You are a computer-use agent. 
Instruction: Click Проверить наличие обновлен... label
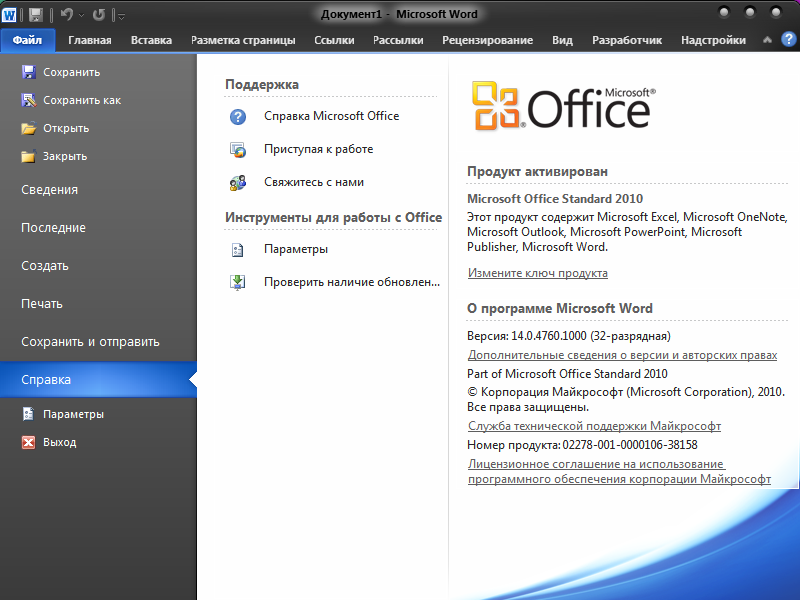click(x=352, y=282)
